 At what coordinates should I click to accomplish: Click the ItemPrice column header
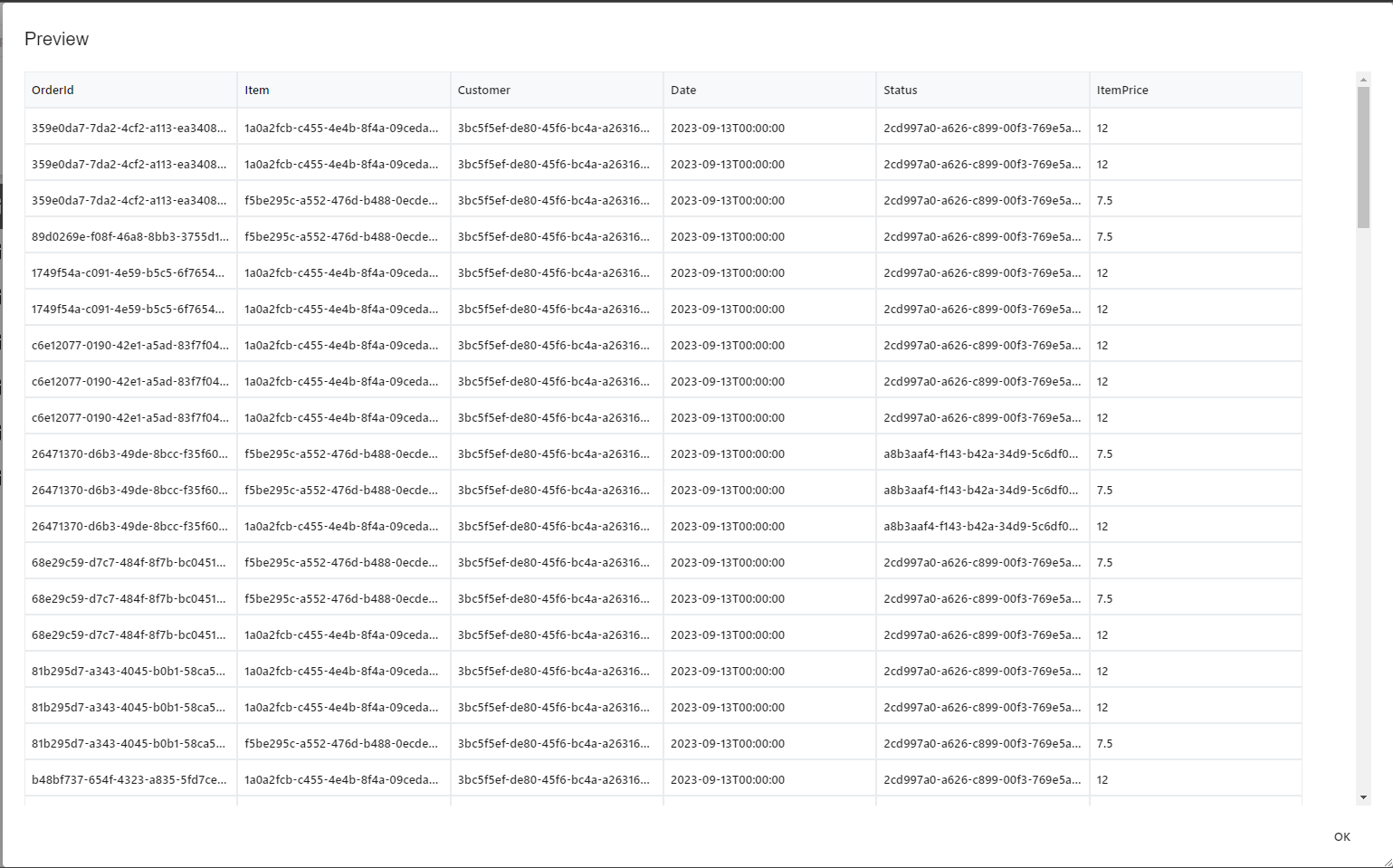coord(1122,90)
